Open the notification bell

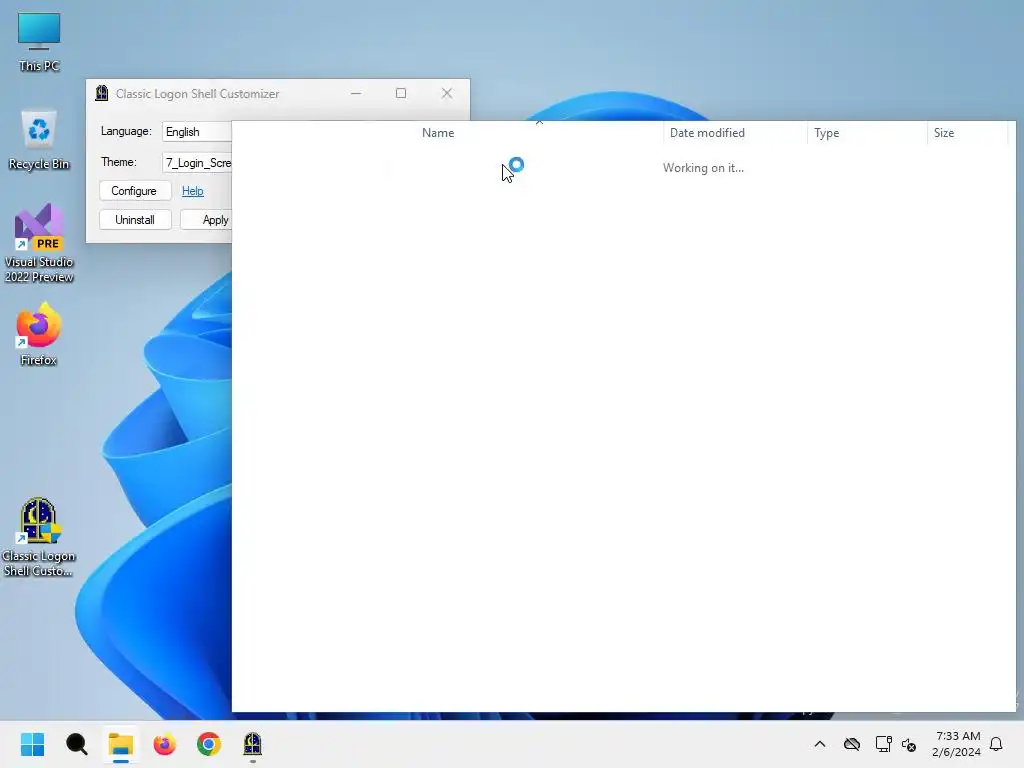[x=997, y=744]
